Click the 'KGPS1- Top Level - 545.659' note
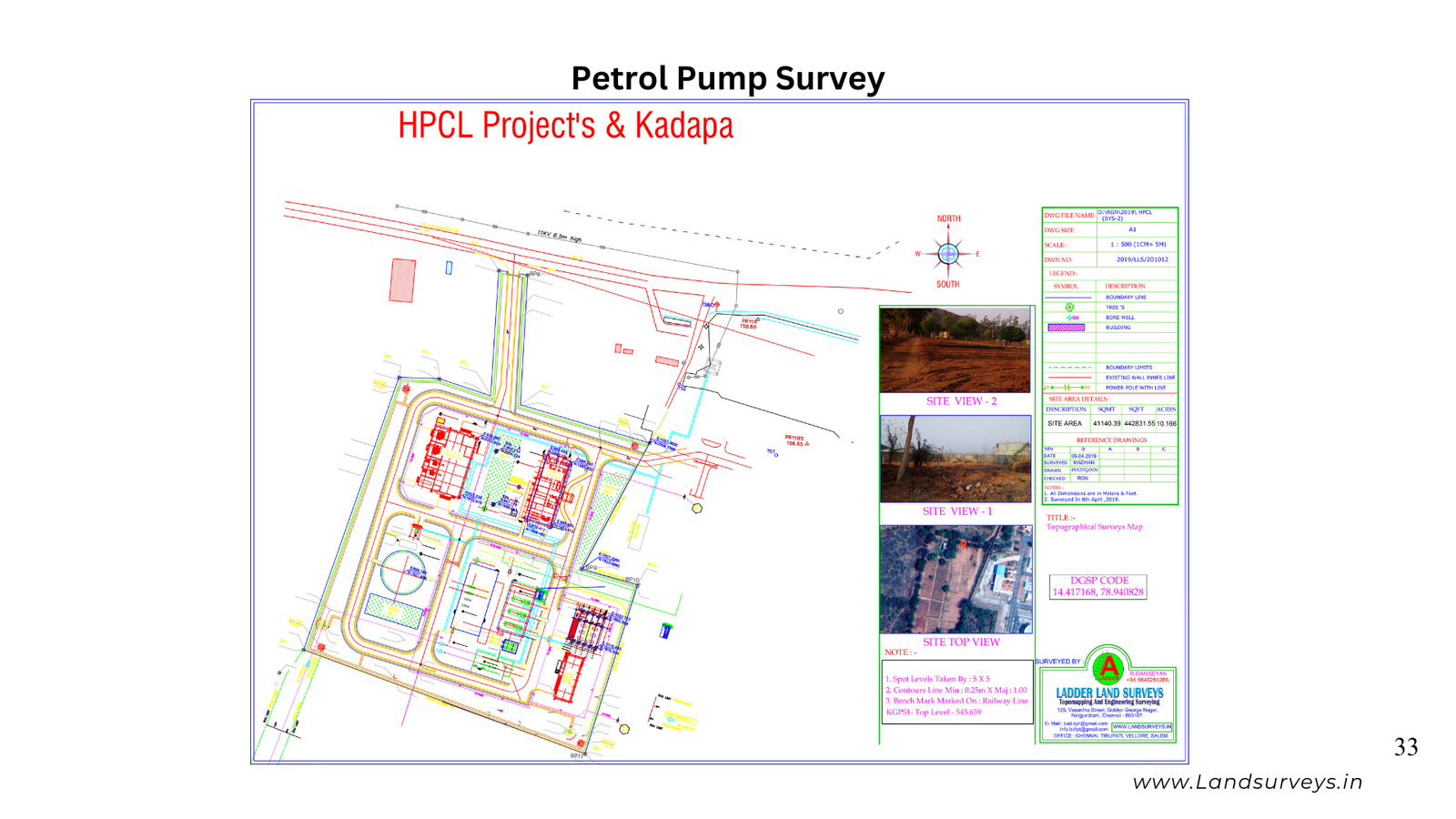This screenshot has width=1456, height=819. click(934, 713)
